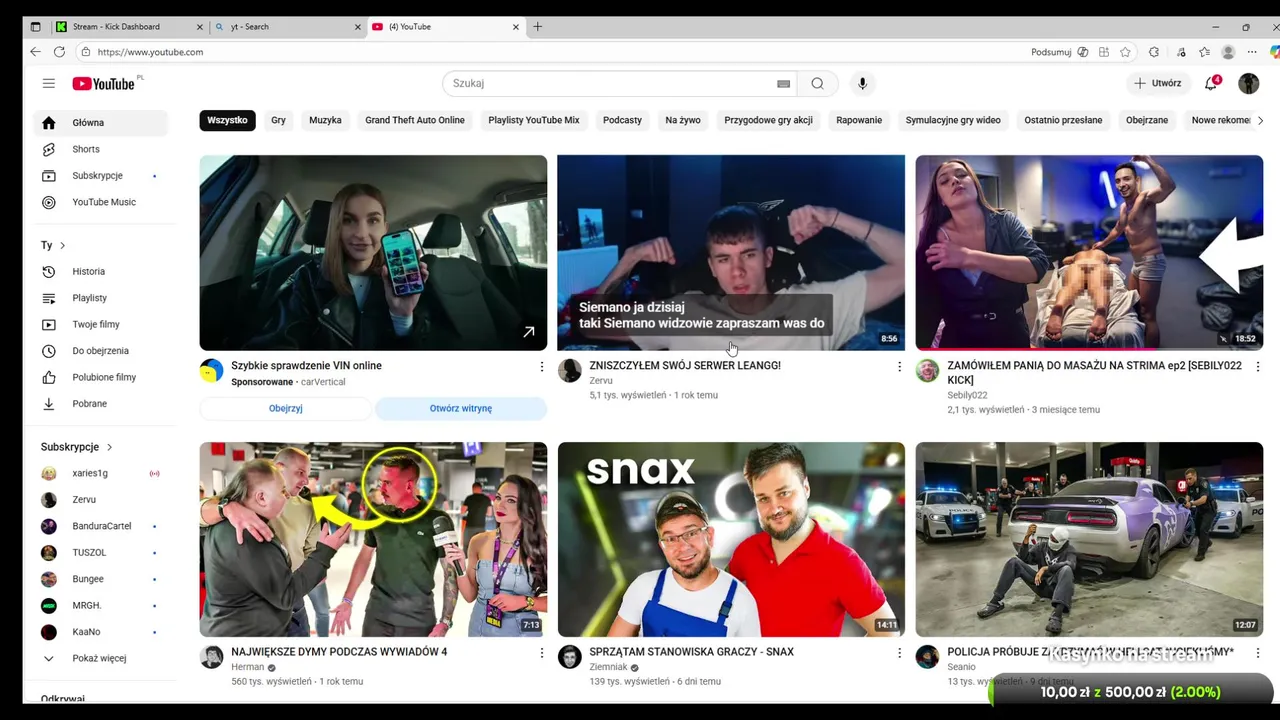Play Szybkie sprawdzenie VIN online thumbnail

(373, 253)
